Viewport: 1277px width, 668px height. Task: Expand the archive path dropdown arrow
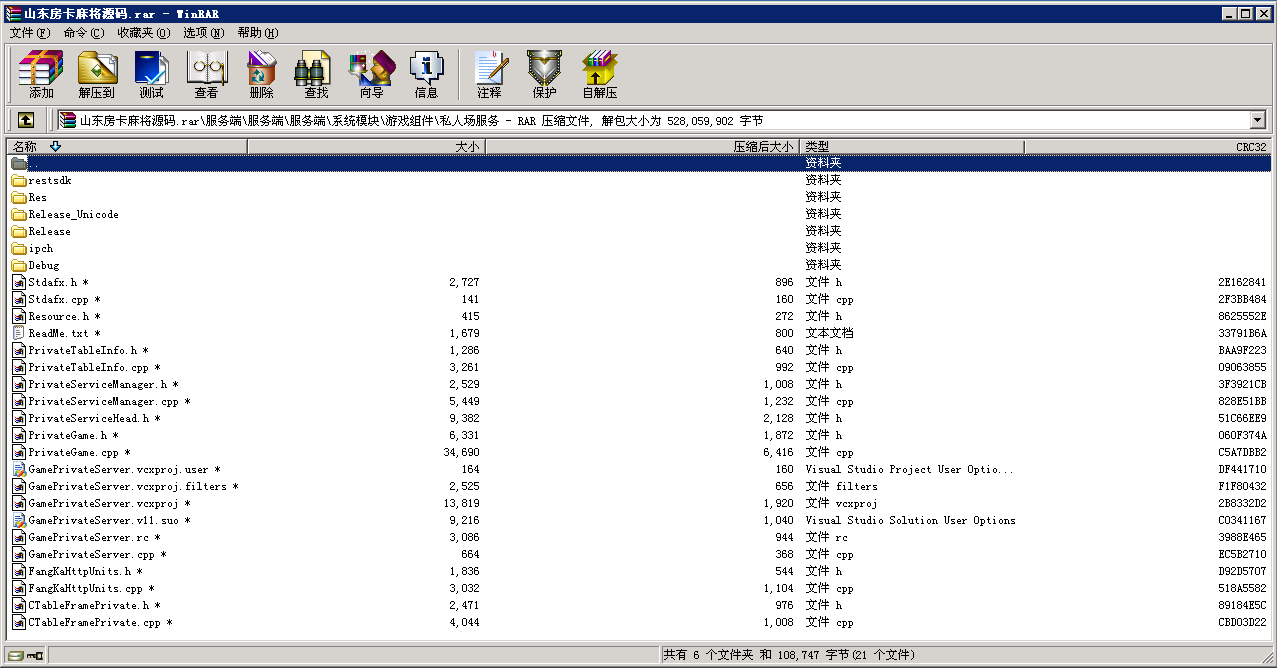pos(1257,120)
